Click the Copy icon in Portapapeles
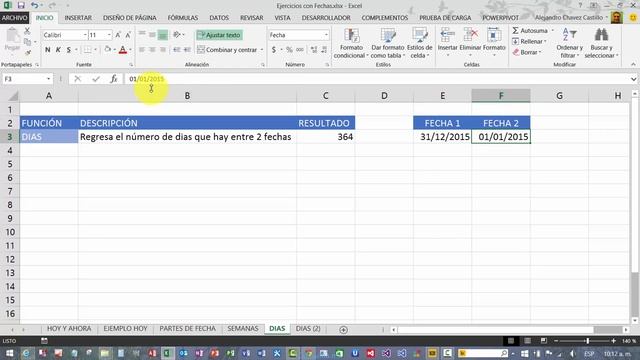The width and height of the screenshot is (640, 360). coord(27,42)
